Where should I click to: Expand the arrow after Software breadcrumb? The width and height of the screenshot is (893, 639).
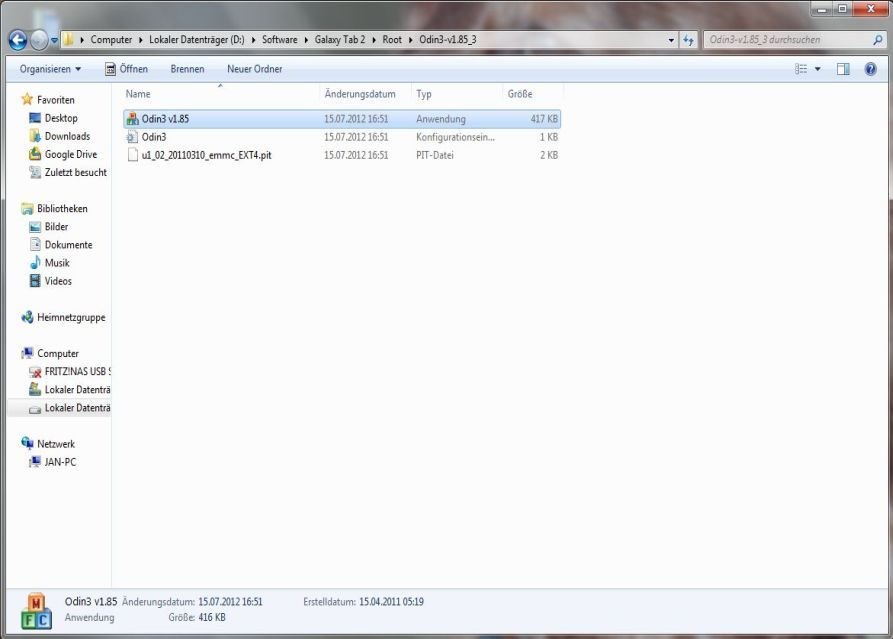306,40
